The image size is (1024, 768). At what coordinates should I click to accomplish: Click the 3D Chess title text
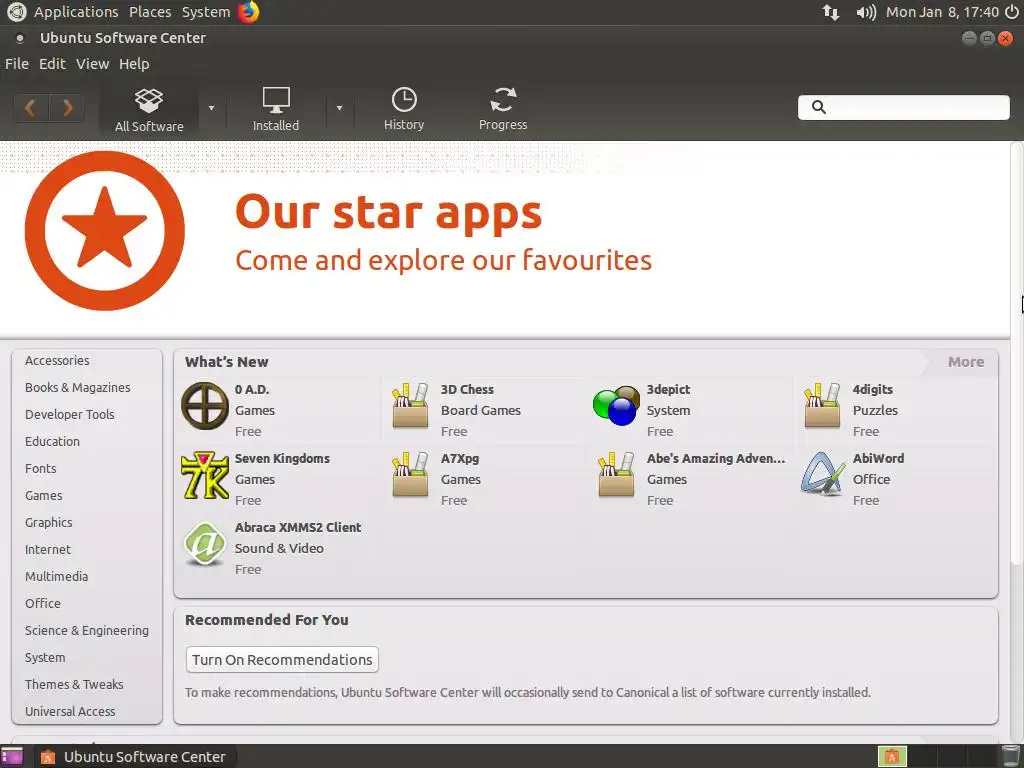[x=467, y=389]
